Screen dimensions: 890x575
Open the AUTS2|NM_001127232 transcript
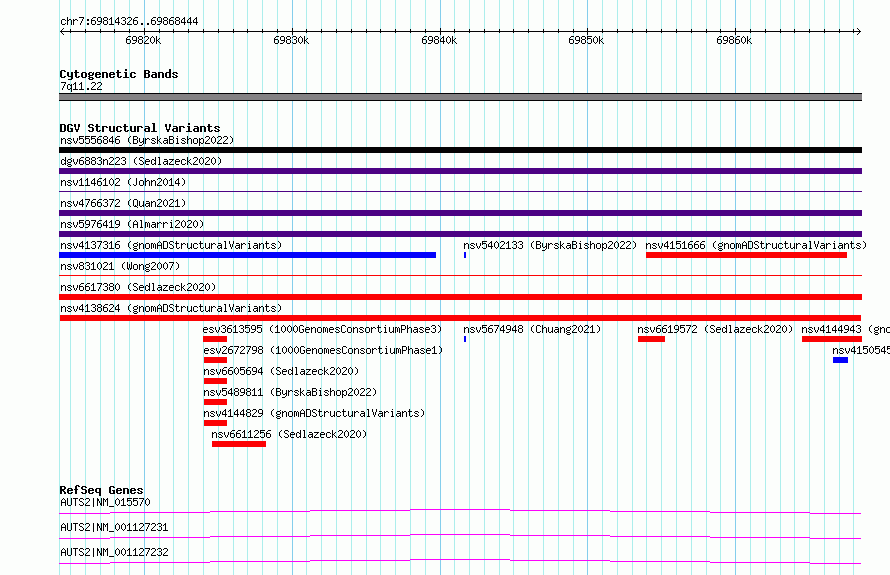click(114, 552)
